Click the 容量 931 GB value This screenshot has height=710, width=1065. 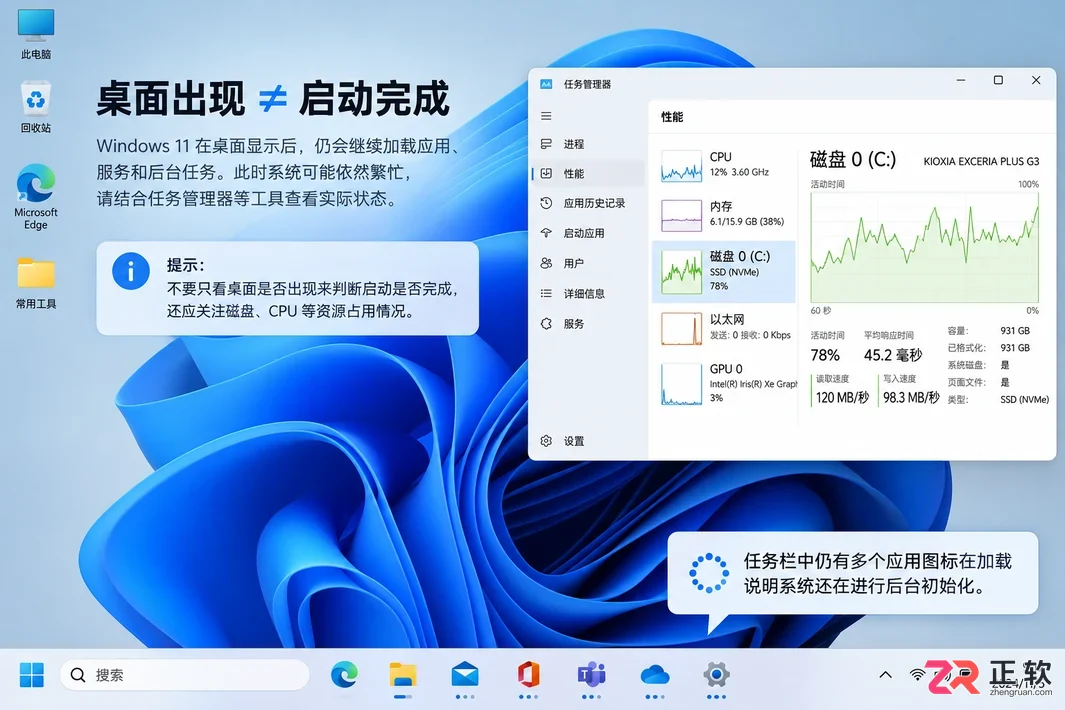pos(1015,331)
